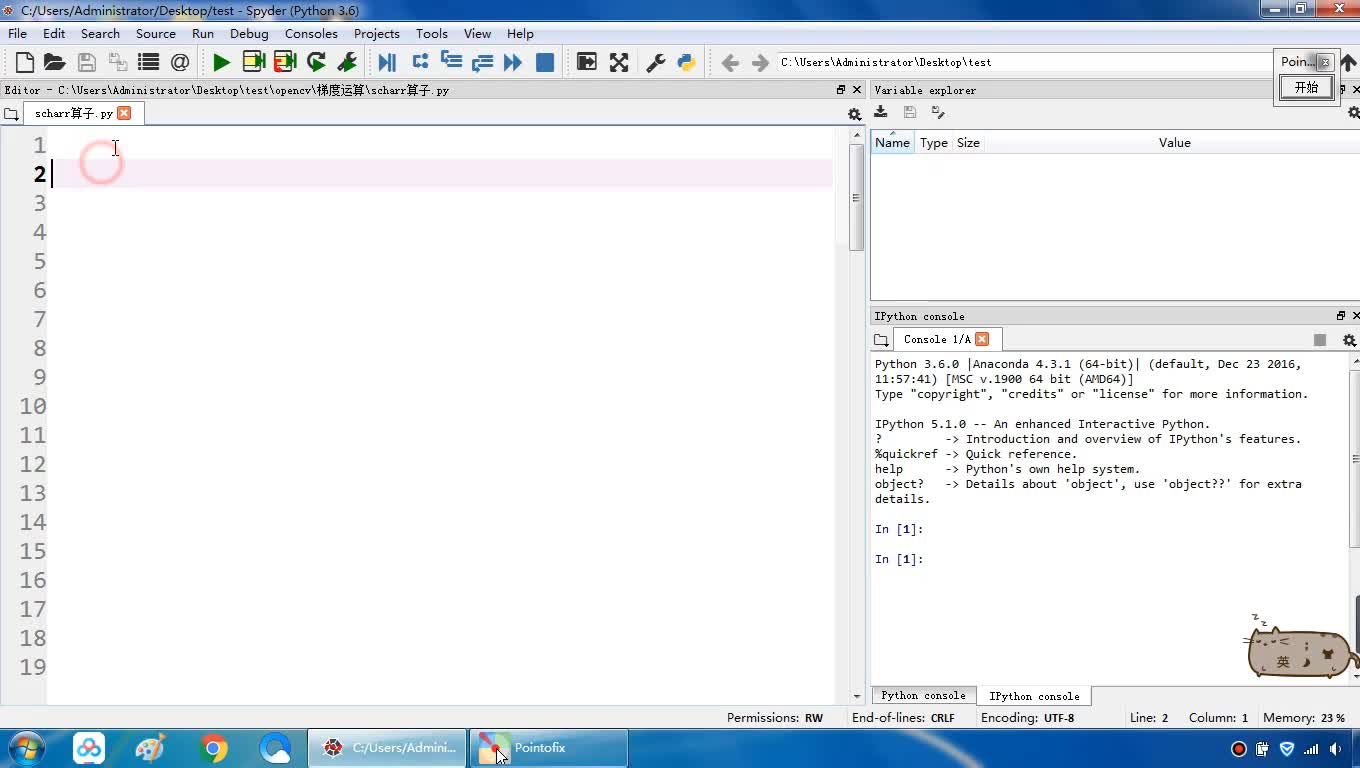The width and height of the screenshot is (1360, 768).
Task: Switch to the Python console tab
Action: [923, 696]
